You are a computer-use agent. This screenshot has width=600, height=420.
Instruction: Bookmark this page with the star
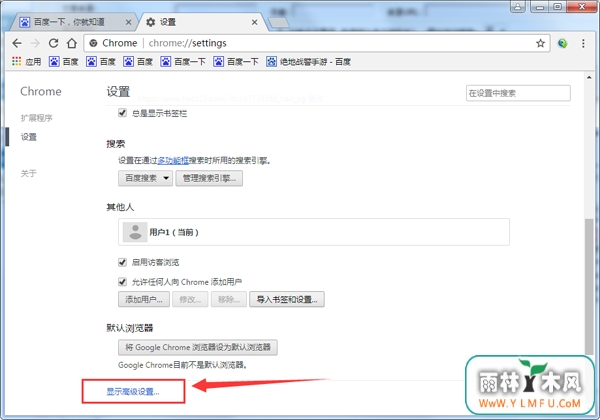[540, 43]
